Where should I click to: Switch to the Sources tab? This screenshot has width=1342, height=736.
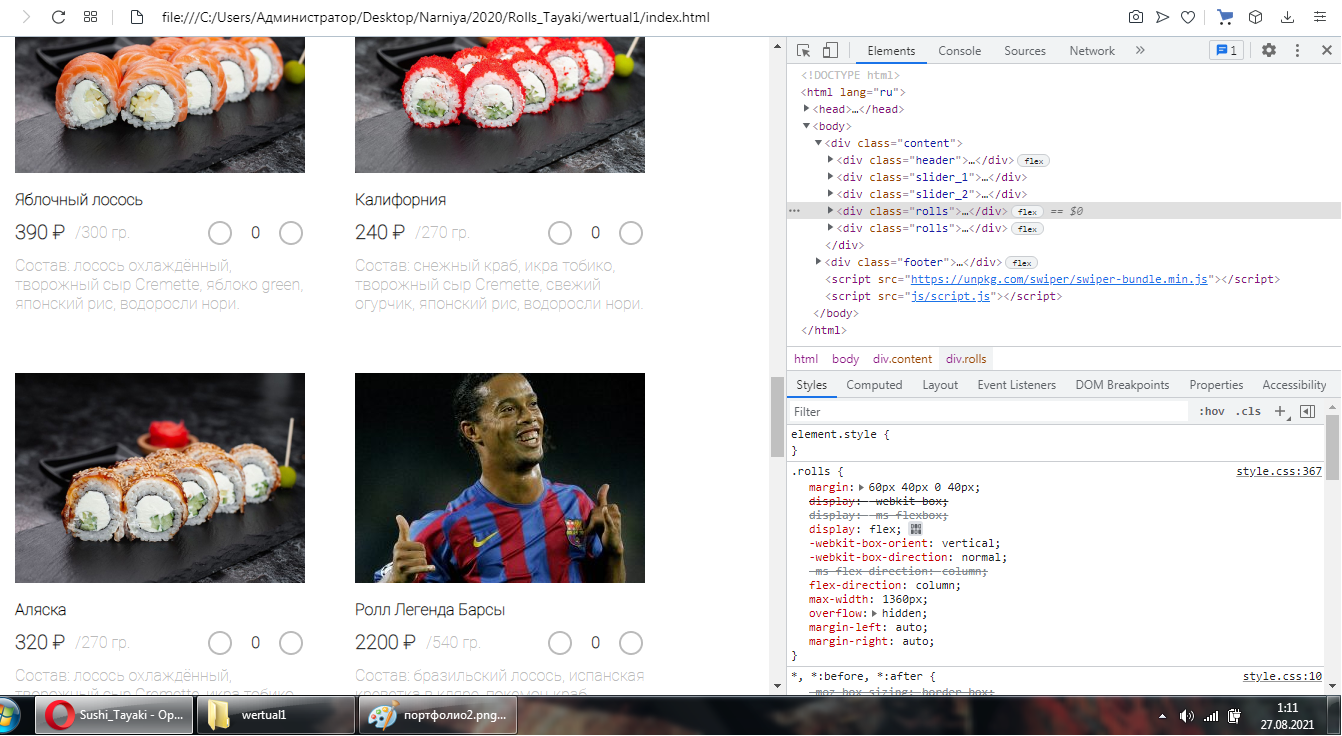[x=1025, y=51]
